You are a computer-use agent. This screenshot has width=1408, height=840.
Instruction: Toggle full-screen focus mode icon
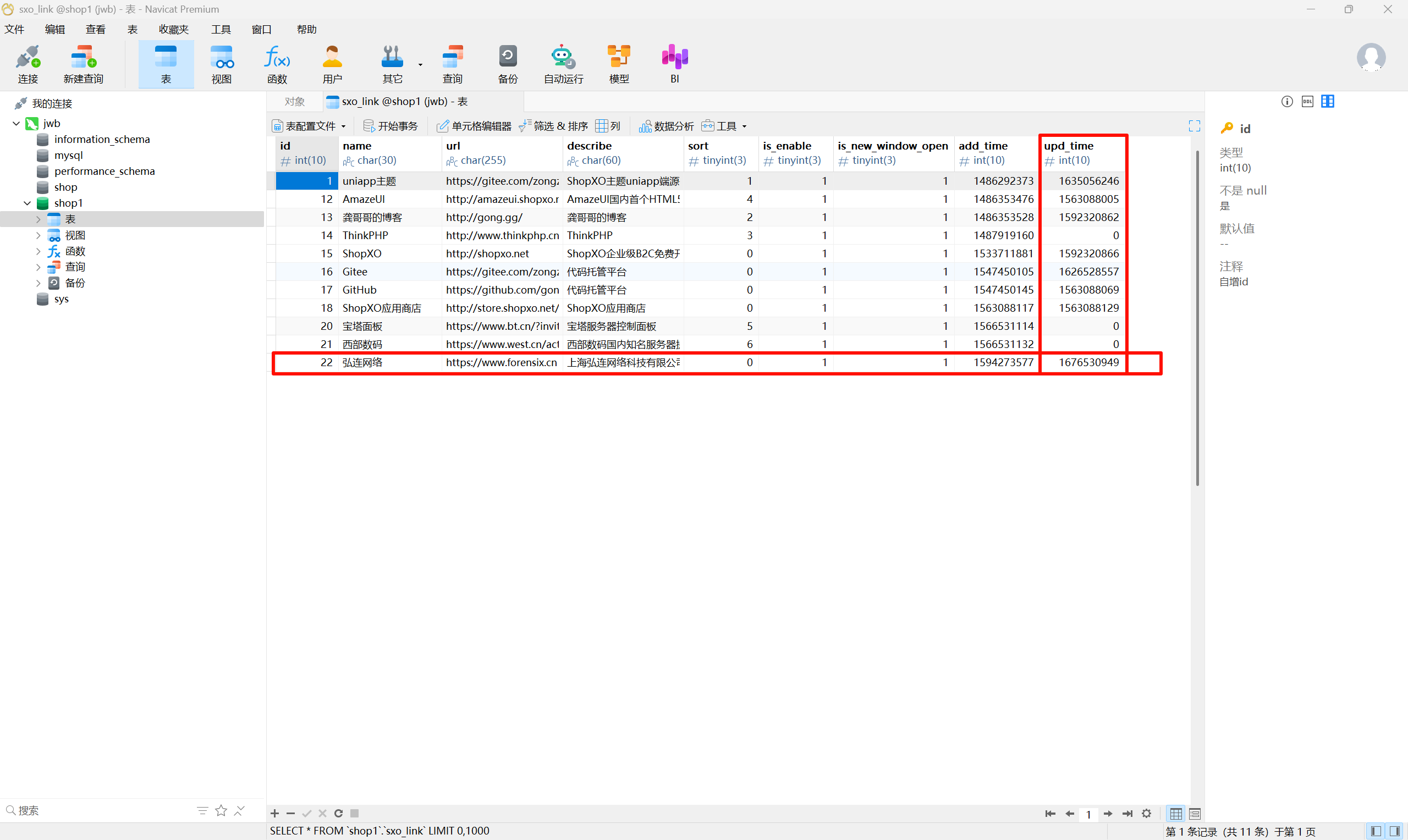(1194, 126)
